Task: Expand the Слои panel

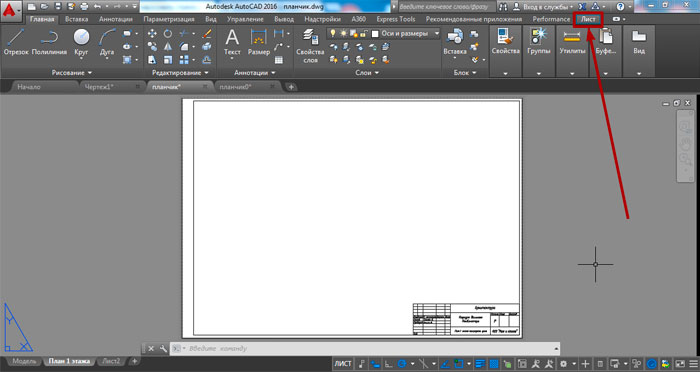Action: (x=367, y=72)
